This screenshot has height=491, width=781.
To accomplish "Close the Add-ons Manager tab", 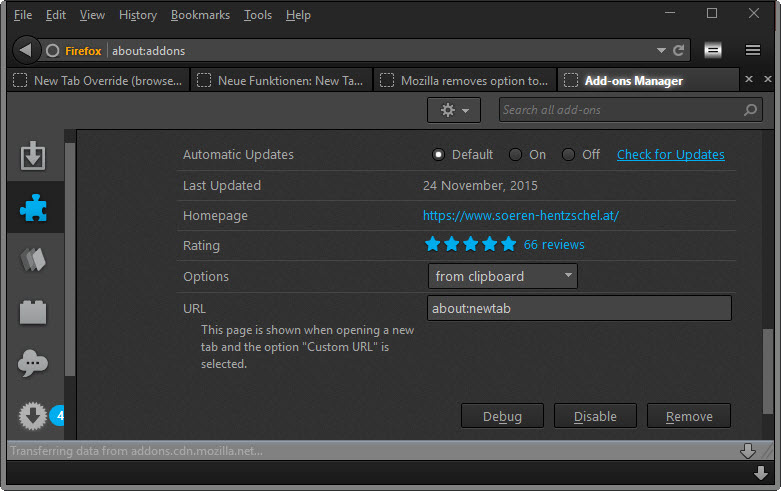I will 749,79.
